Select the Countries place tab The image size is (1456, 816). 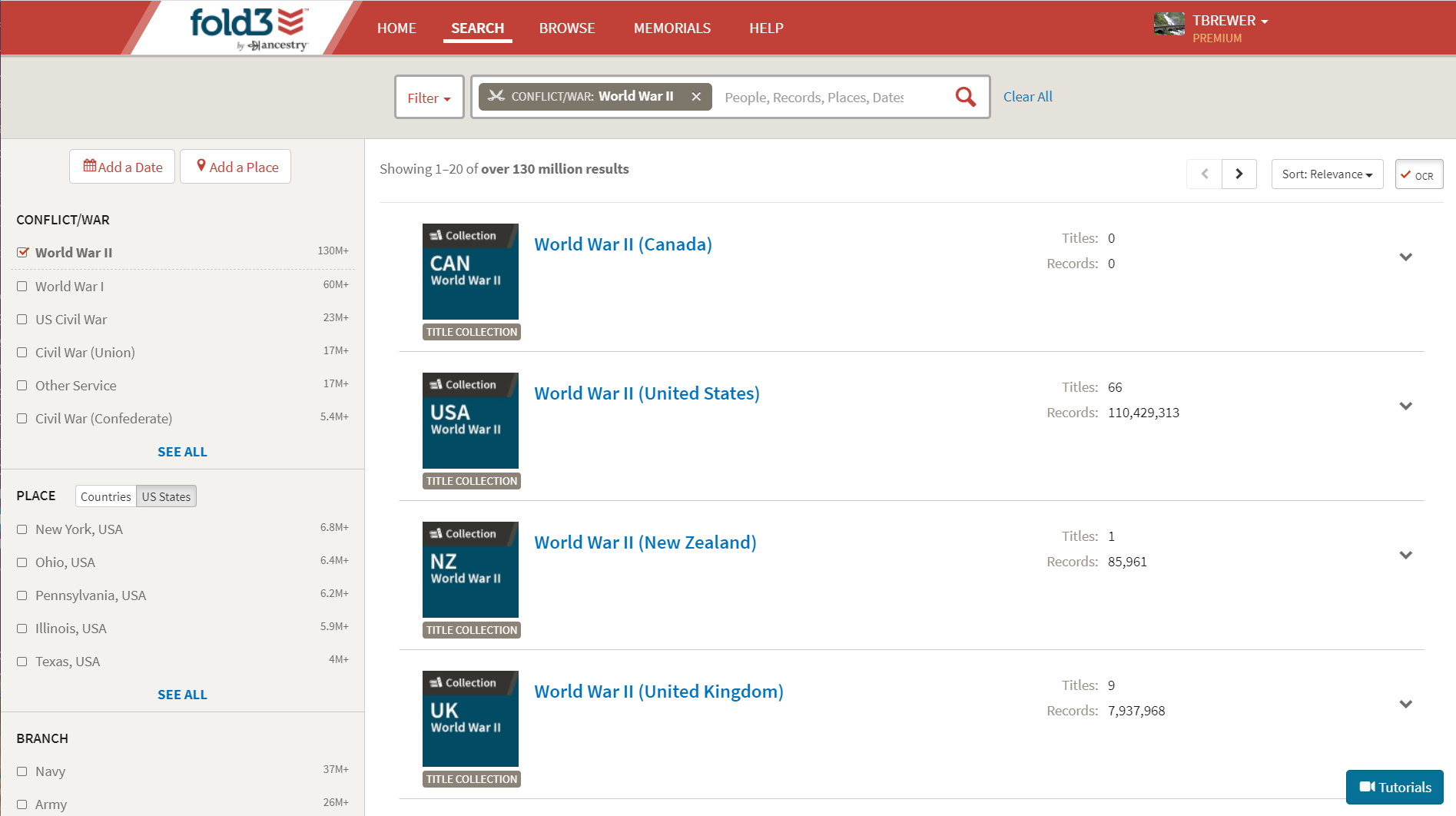point(106,496)
